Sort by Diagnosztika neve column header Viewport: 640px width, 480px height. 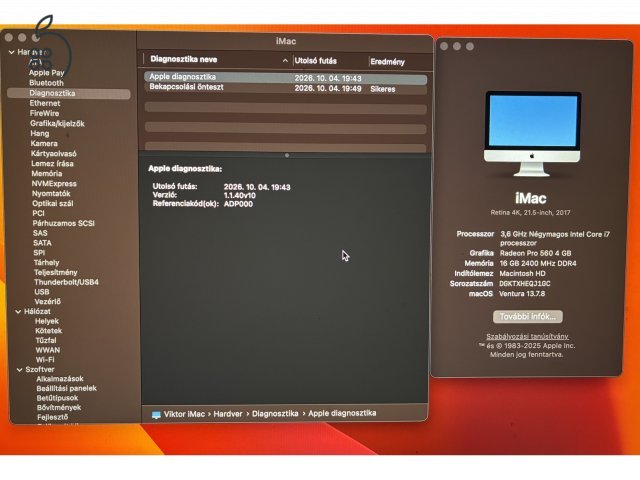tap(184, 60)
